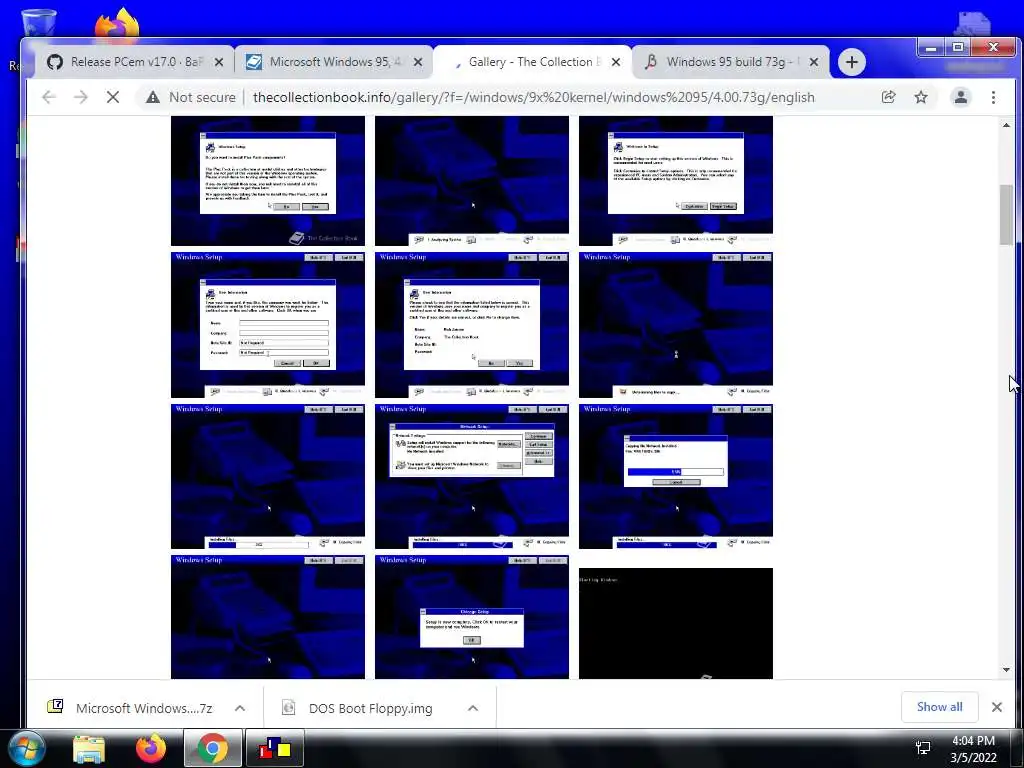Close the Release PCem v17.0 tab
Screen dimensions: 1024x768
tap(219, 62)
